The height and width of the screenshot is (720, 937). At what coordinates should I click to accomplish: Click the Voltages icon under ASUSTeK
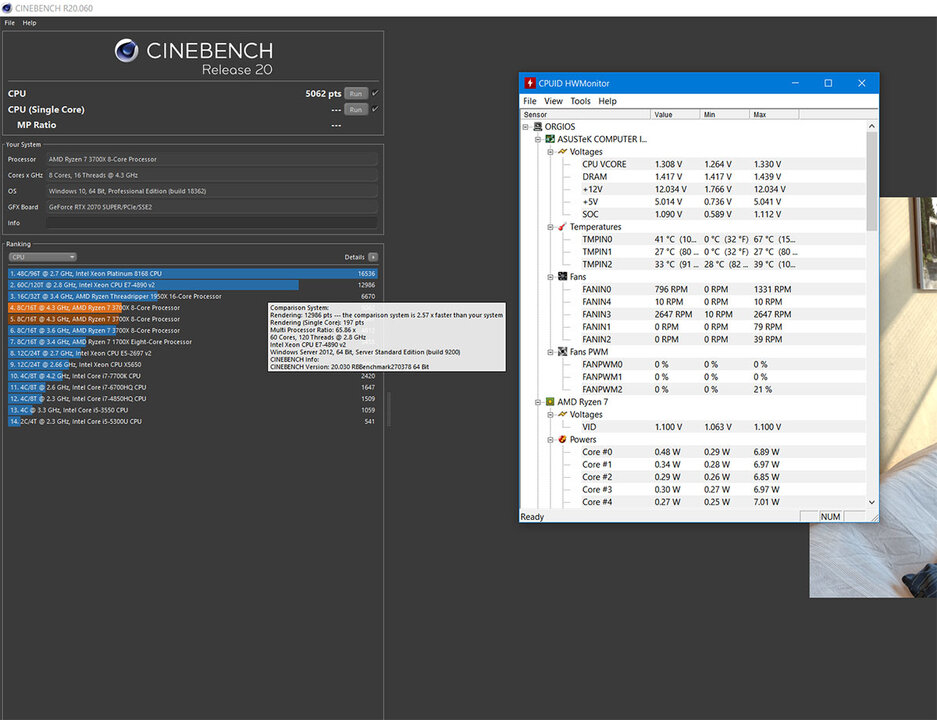tap(562, 152)
